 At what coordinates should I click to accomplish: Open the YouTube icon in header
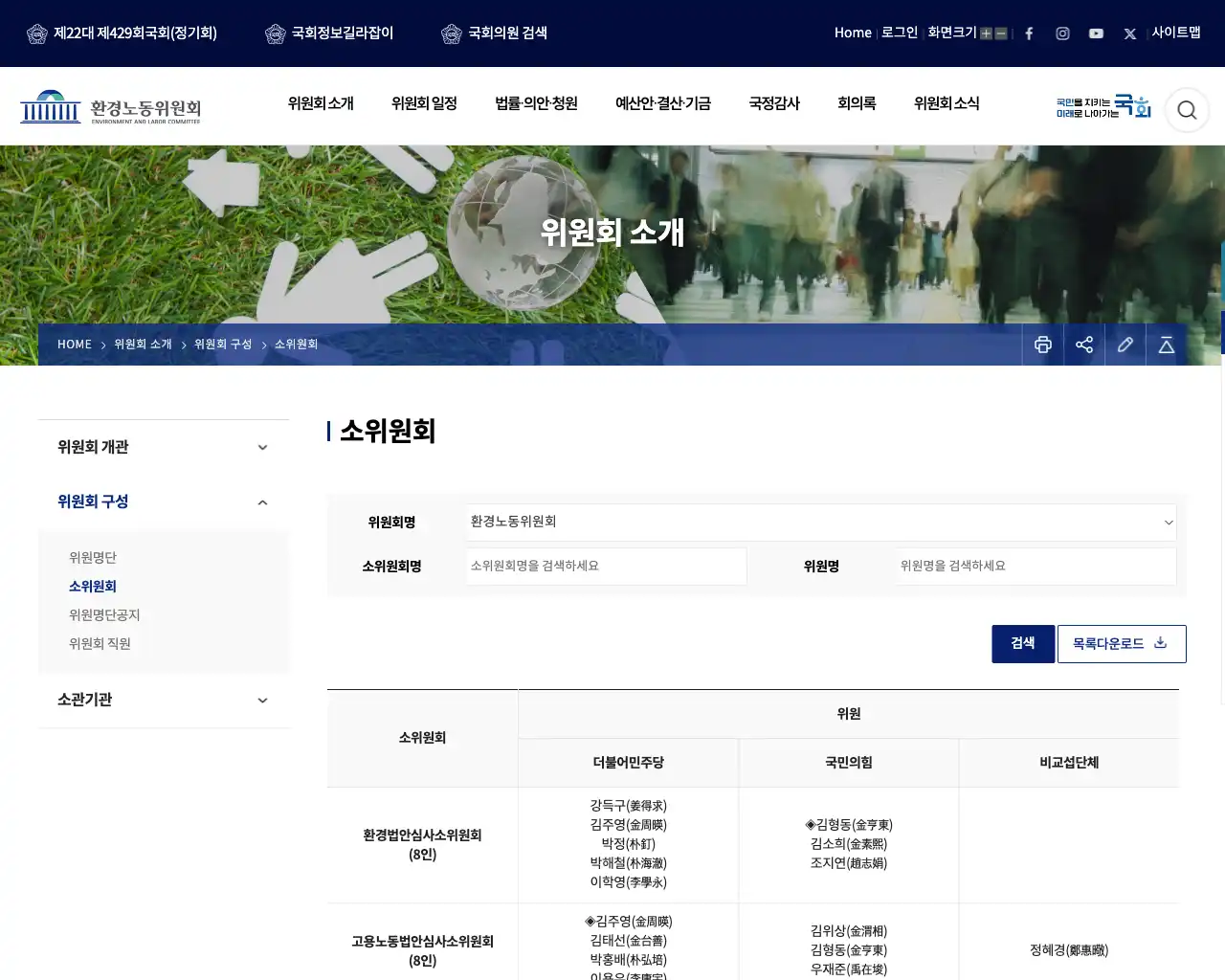(x=1096, y=33)
